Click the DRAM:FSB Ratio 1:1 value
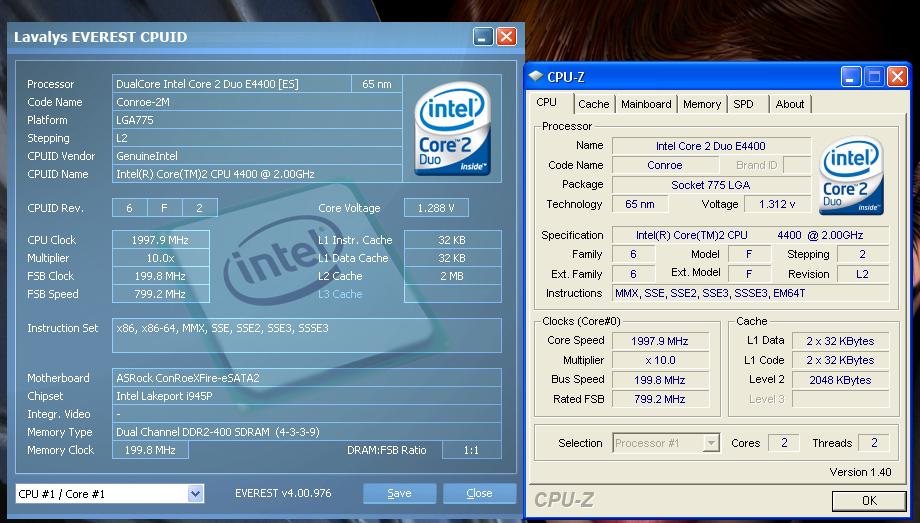The image size is (920, 523). point(471,450)
